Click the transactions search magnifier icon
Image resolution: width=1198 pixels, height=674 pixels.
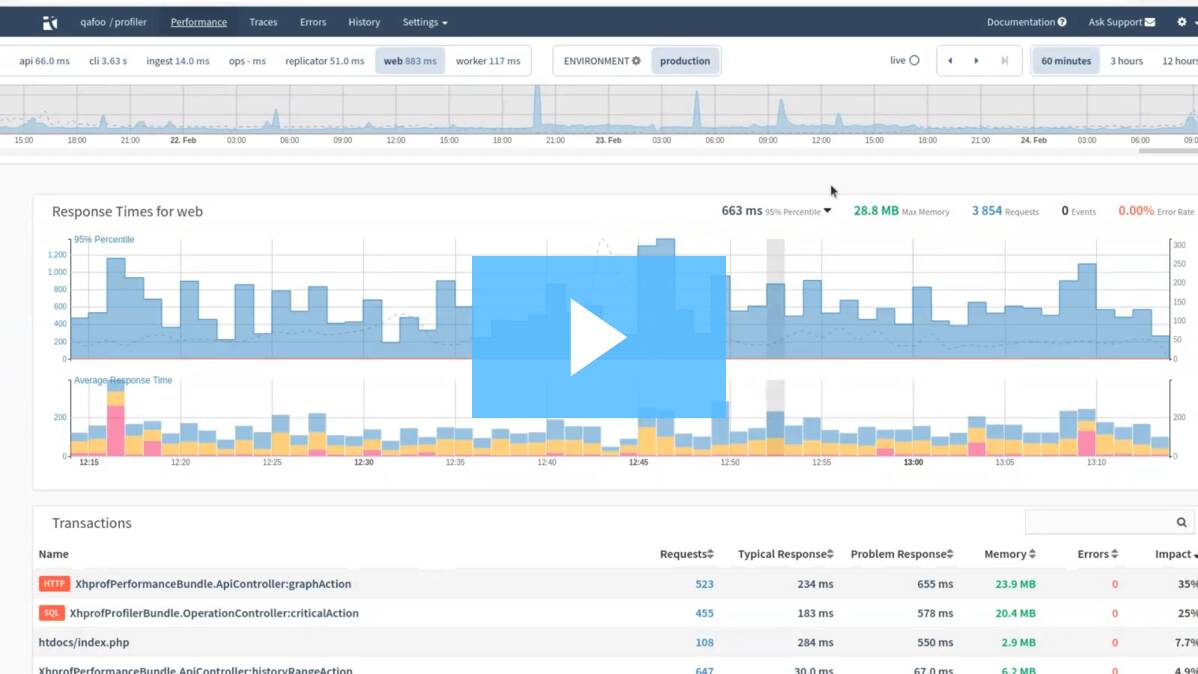[x=1182, y=523]
